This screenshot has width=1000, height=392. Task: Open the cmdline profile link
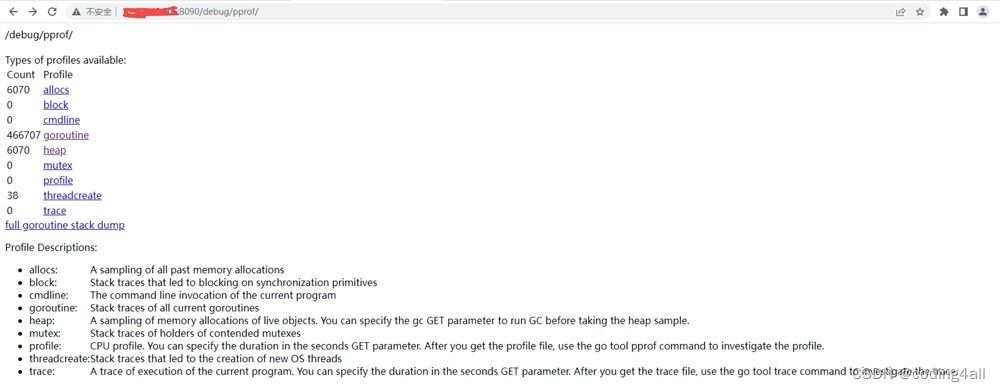click(x=62, y=120)
